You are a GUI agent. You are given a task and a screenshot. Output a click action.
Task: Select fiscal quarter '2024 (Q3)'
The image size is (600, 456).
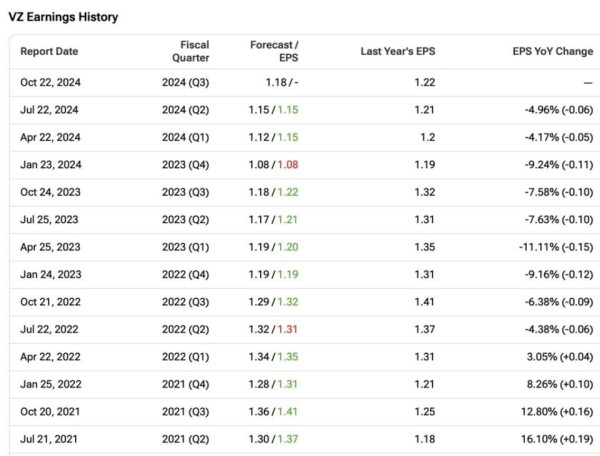(186, 82)
